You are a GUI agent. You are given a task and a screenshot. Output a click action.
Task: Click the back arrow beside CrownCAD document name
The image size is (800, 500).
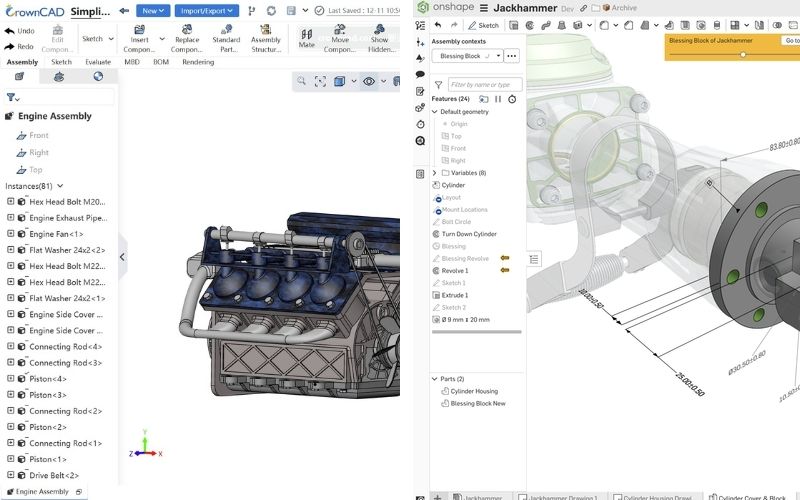coord(124,10)
